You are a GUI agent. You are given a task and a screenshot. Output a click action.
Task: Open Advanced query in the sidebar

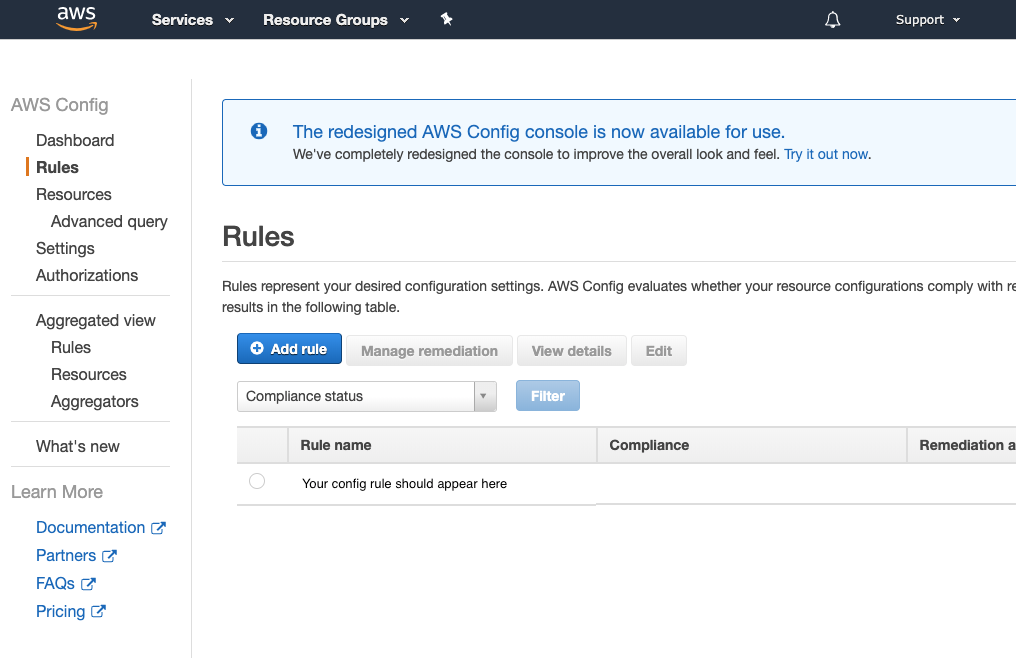[110, 222]
